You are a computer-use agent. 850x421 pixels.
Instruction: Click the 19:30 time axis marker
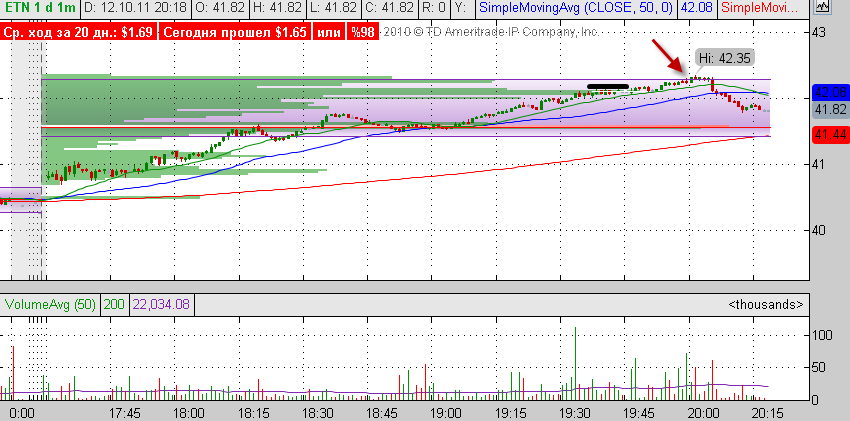pos(574,412)
